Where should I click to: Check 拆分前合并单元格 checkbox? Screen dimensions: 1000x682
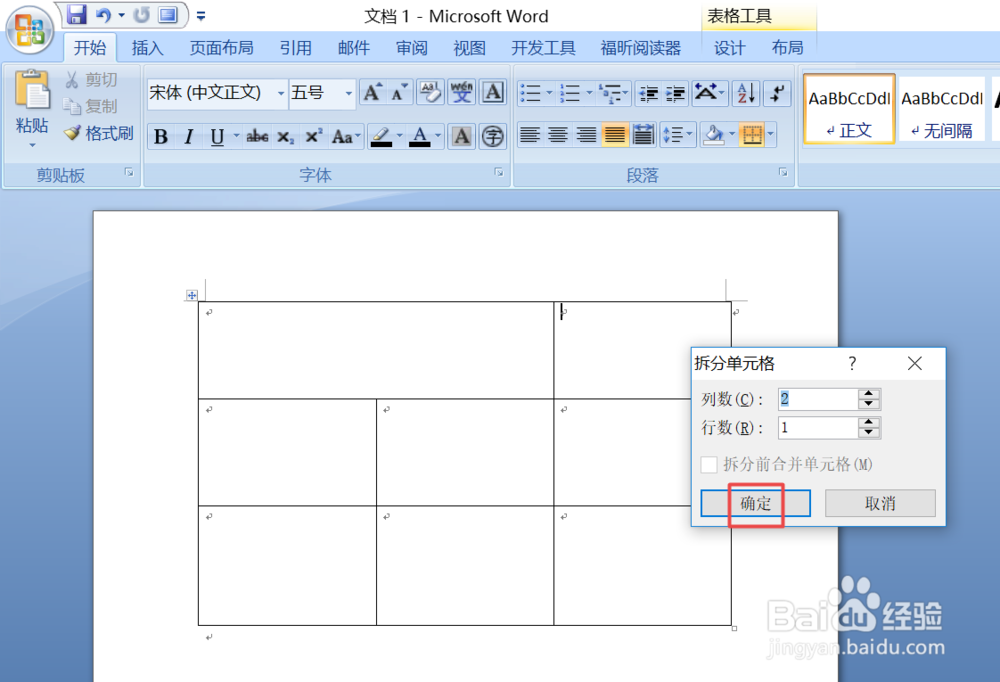pos(709,464)
